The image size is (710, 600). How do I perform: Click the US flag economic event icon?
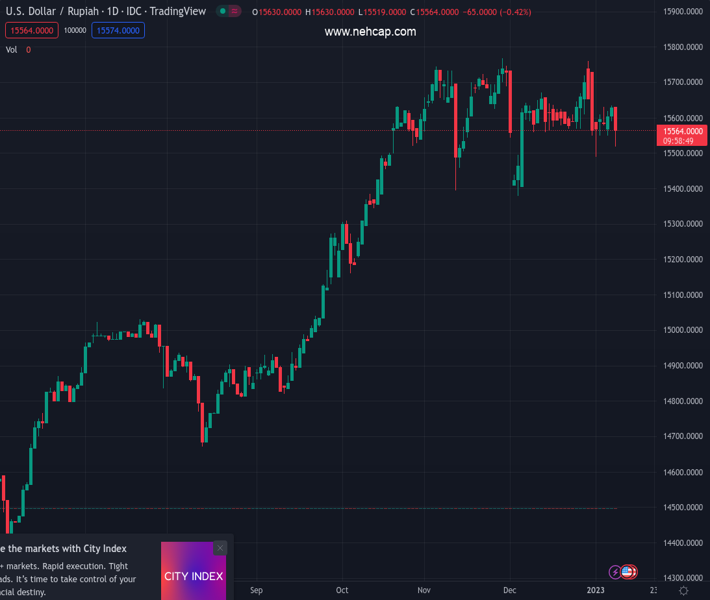628,572
